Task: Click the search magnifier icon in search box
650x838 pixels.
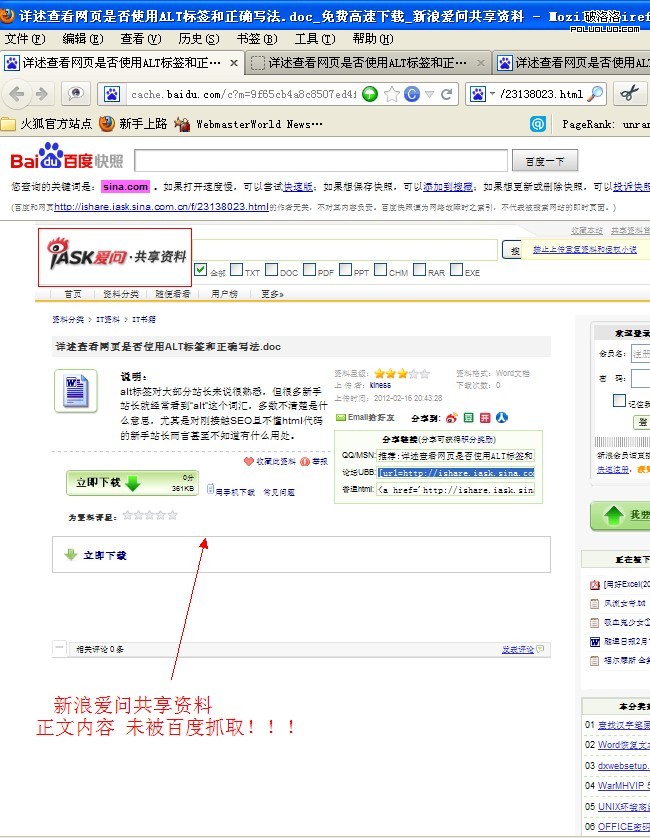Action: point(595,94)
